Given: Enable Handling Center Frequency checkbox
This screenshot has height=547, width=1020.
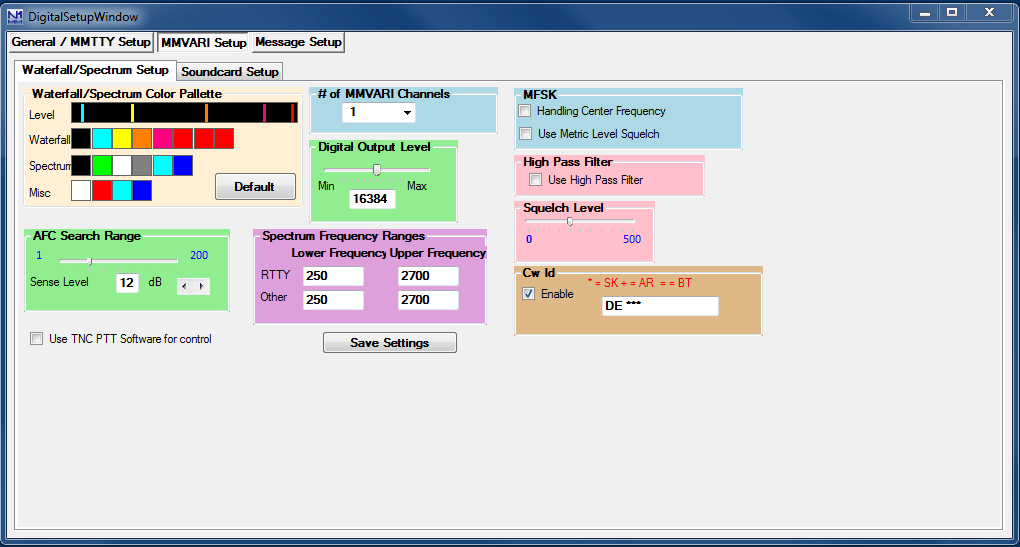Looking at the screenshot, I should [x=525, y=111].
